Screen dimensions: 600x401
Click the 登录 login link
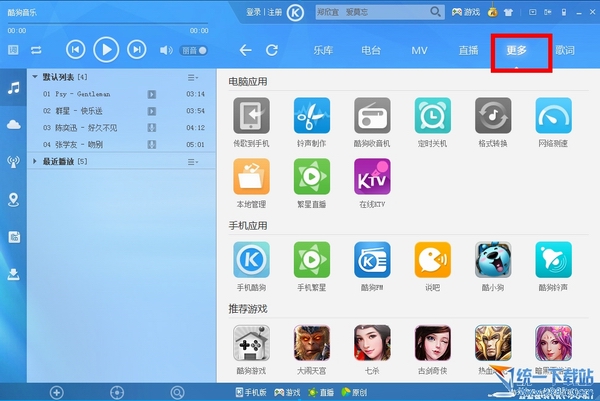coord(253,13)
